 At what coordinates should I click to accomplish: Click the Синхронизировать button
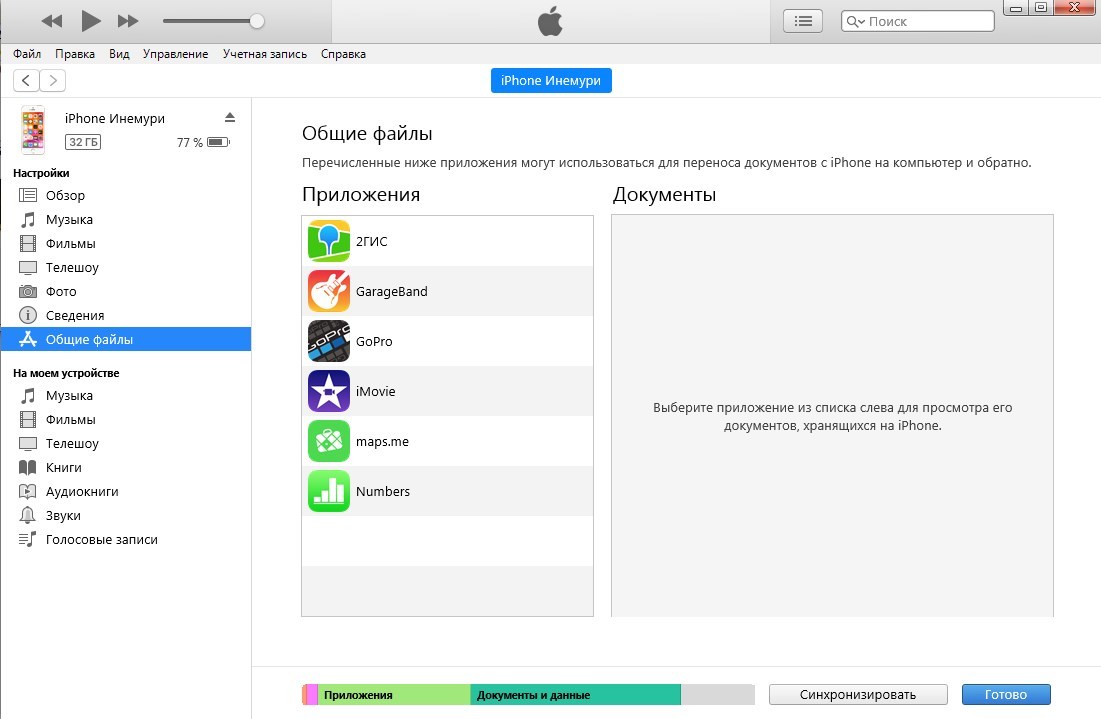click(858, 694)
